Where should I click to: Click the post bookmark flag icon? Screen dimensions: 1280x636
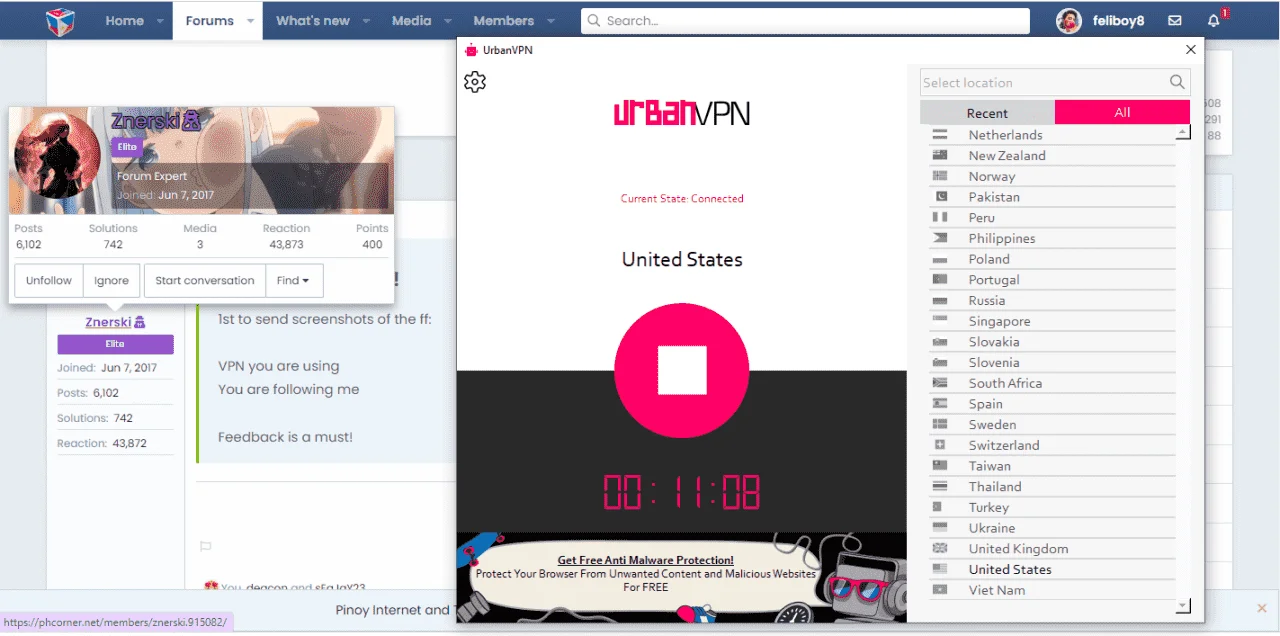coord(206,546)
